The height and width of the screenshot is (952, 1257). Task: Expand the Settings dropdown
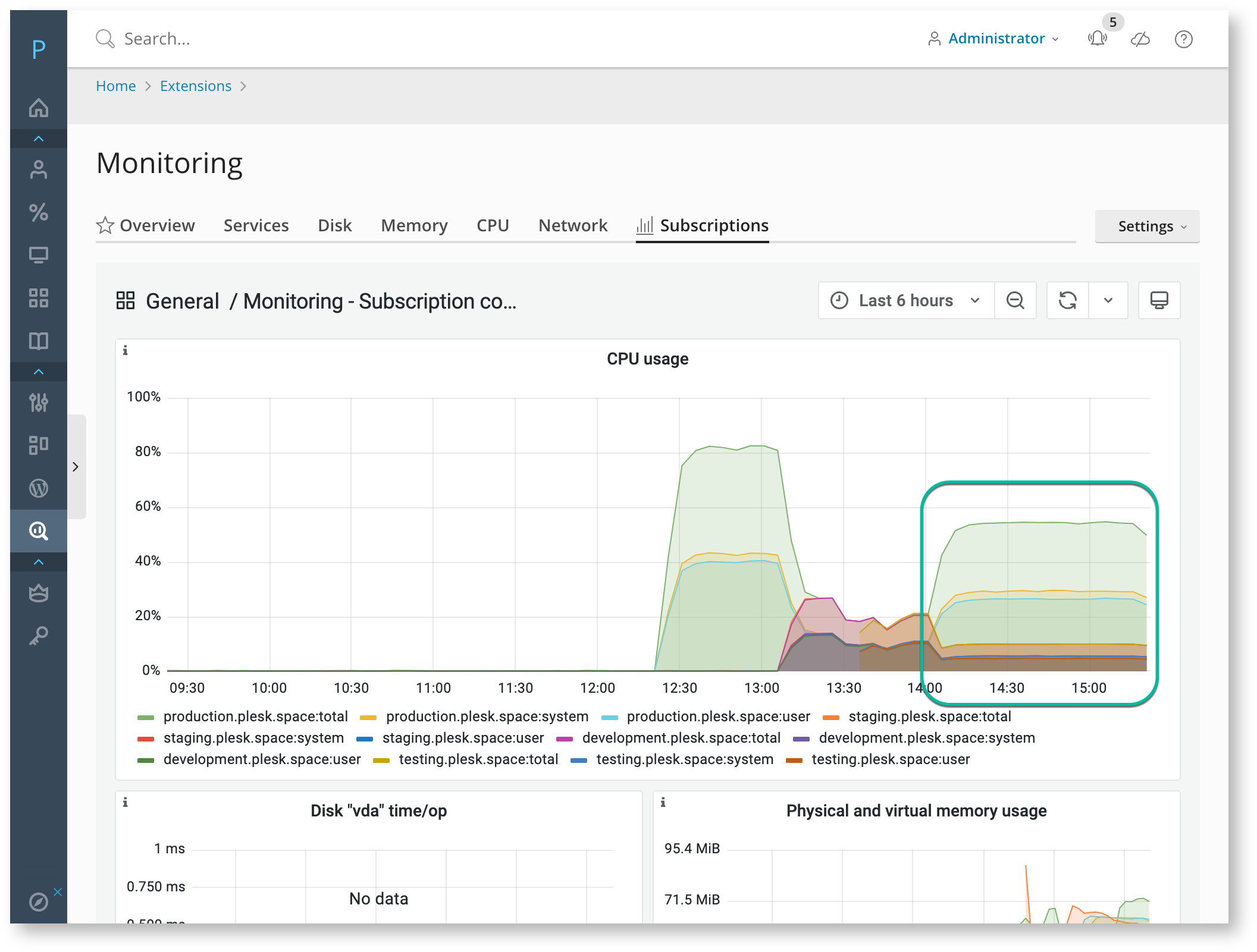[x=1147, y=226]
